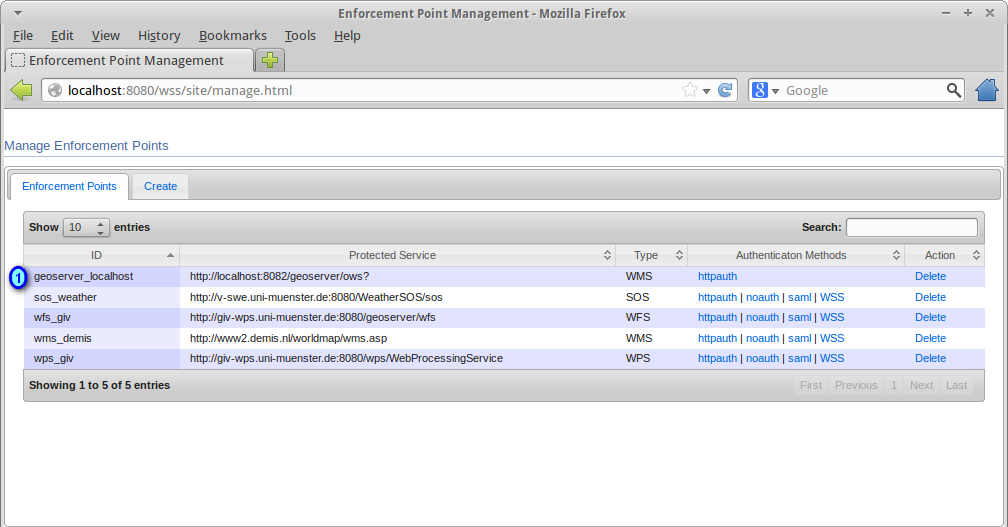
Task: Sort by Authenticaton Methods column
Action: point(796,255)
